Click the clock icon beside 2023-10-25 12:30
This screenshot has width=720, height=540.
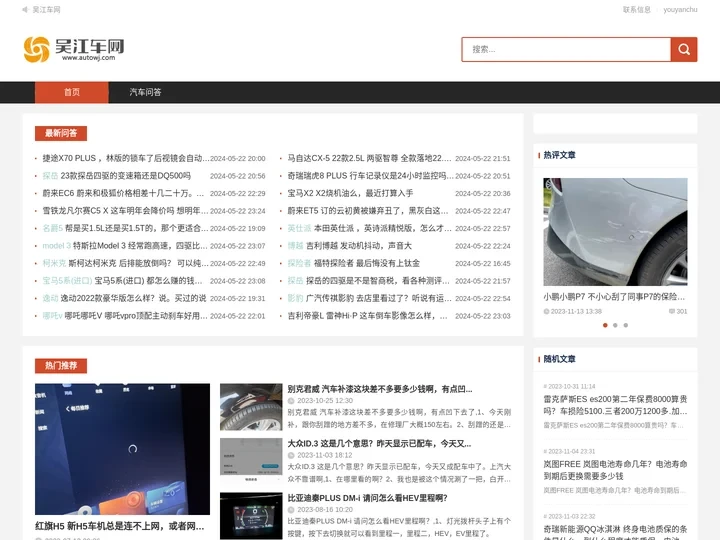291,401
